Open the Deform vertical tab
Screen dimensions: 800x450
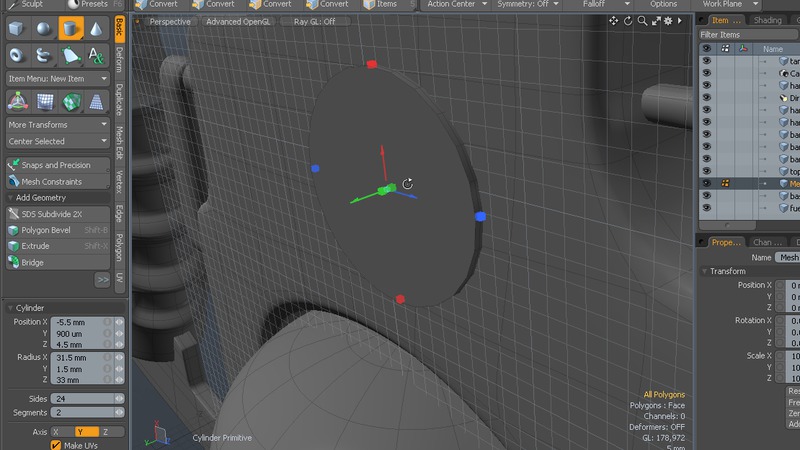(119, 59)
